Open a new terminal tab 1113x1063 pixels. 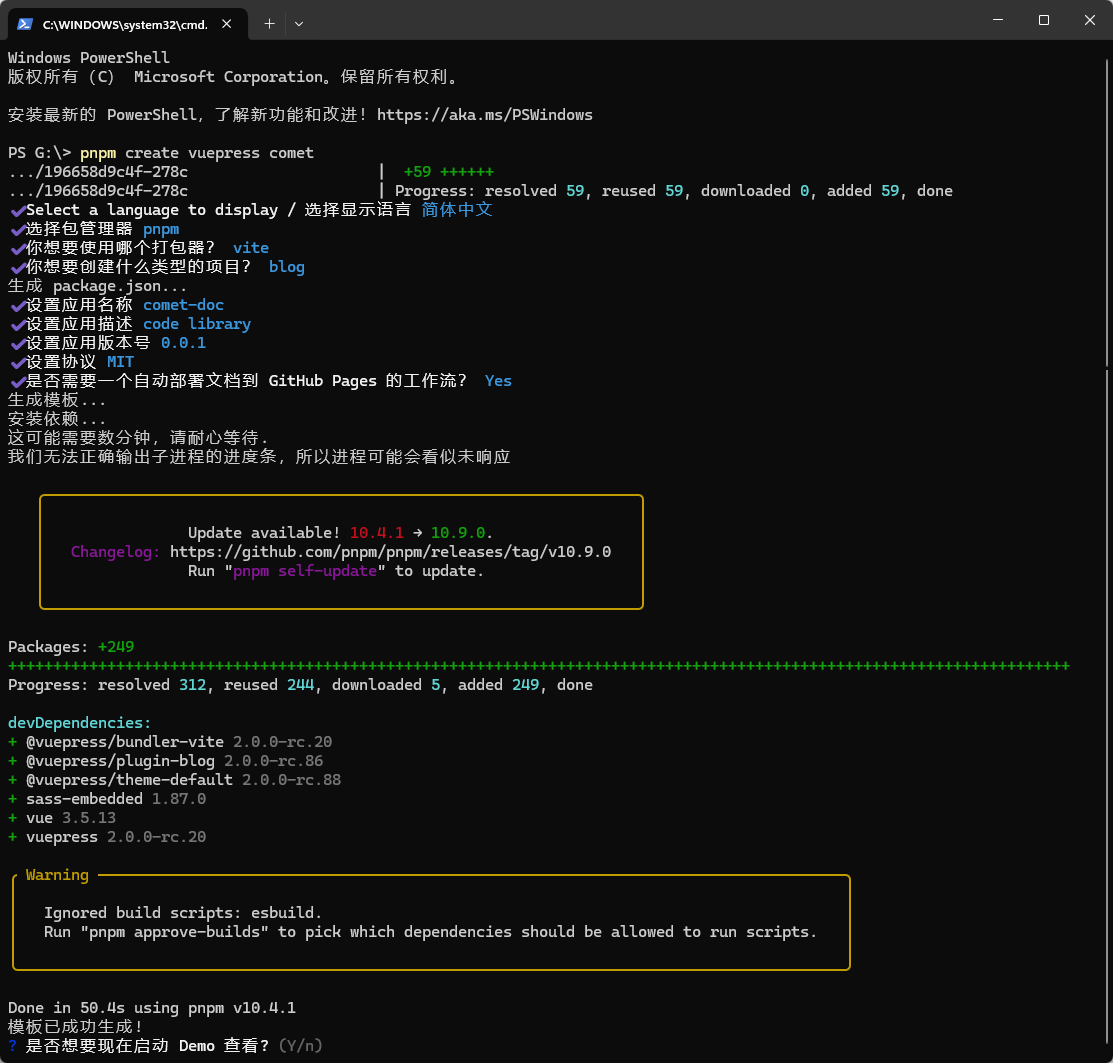269,24
